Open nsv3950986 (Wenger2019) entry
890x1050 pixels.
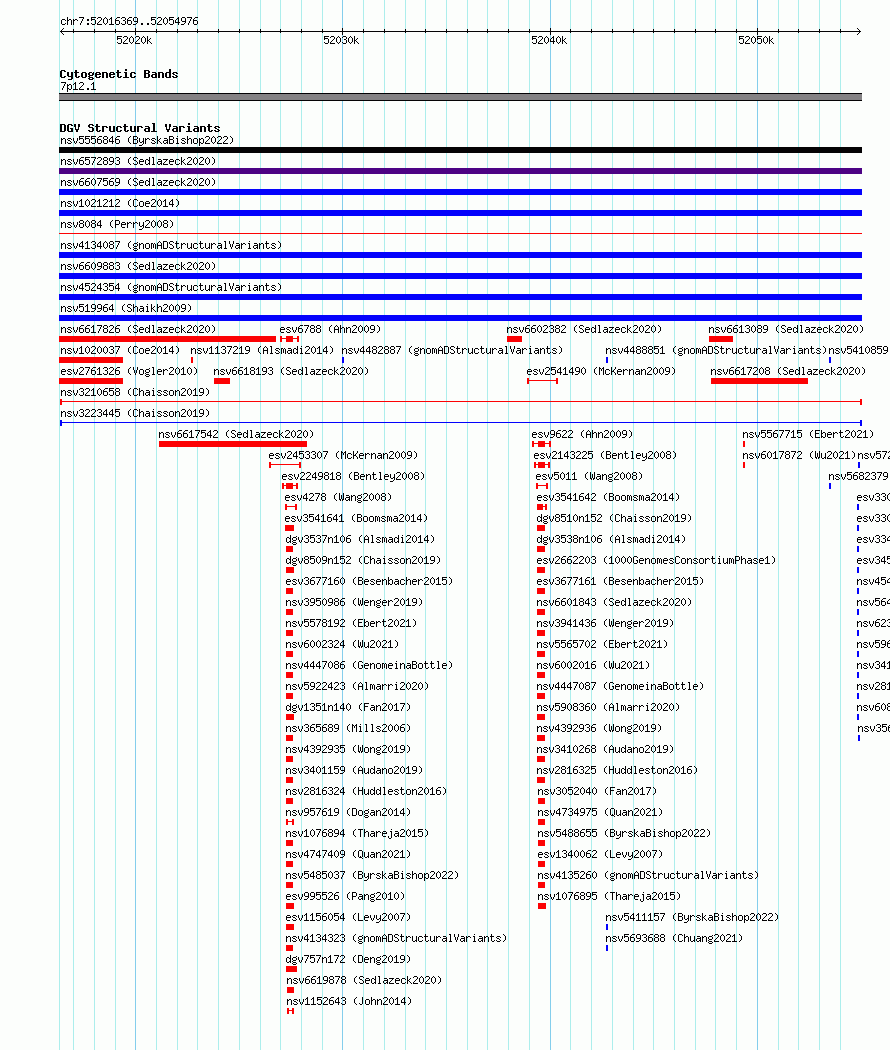coord(354,602)
